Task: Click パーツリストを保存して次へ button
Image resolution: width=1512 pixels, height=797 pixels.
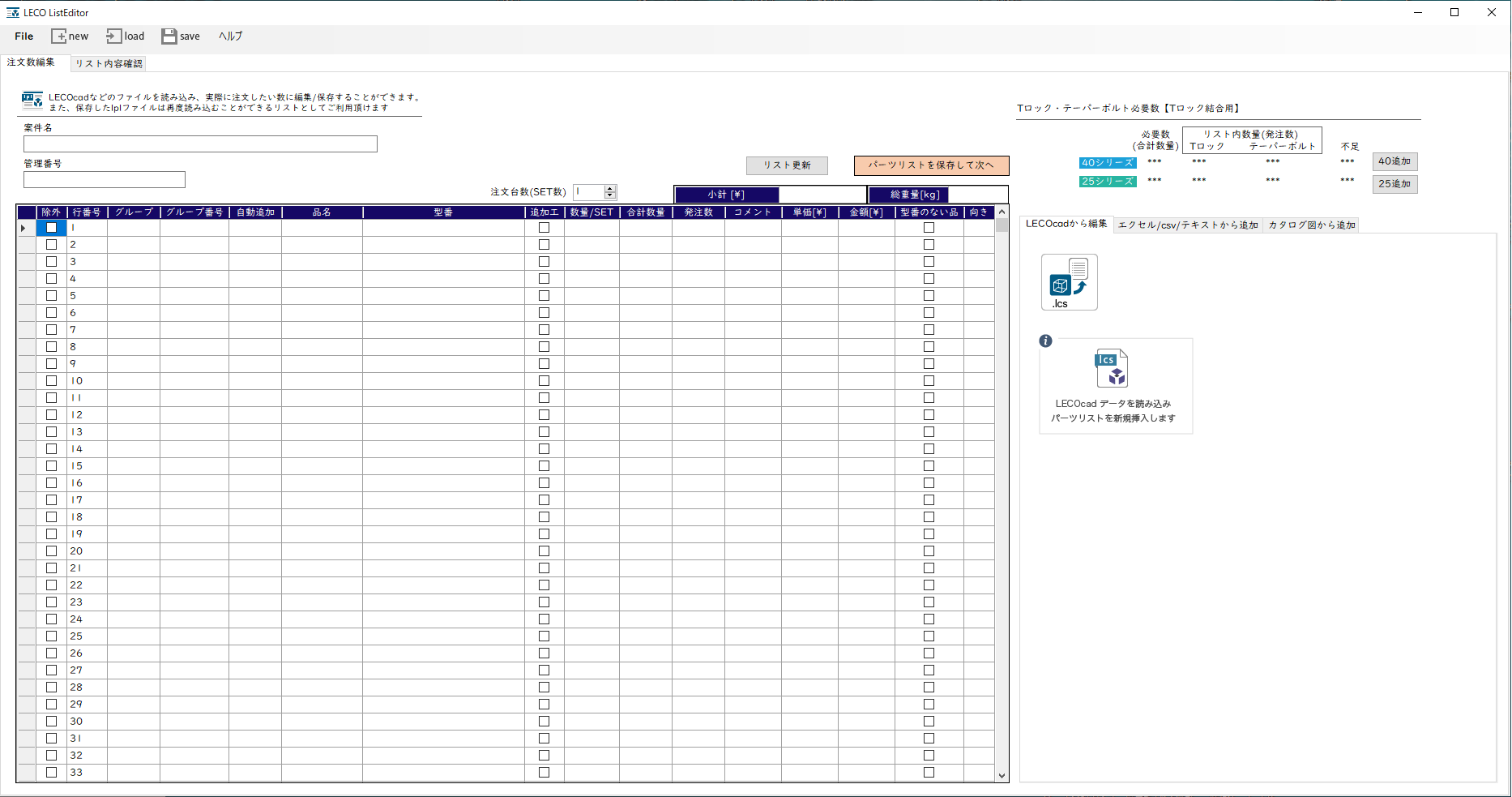Action: [930, 165]
